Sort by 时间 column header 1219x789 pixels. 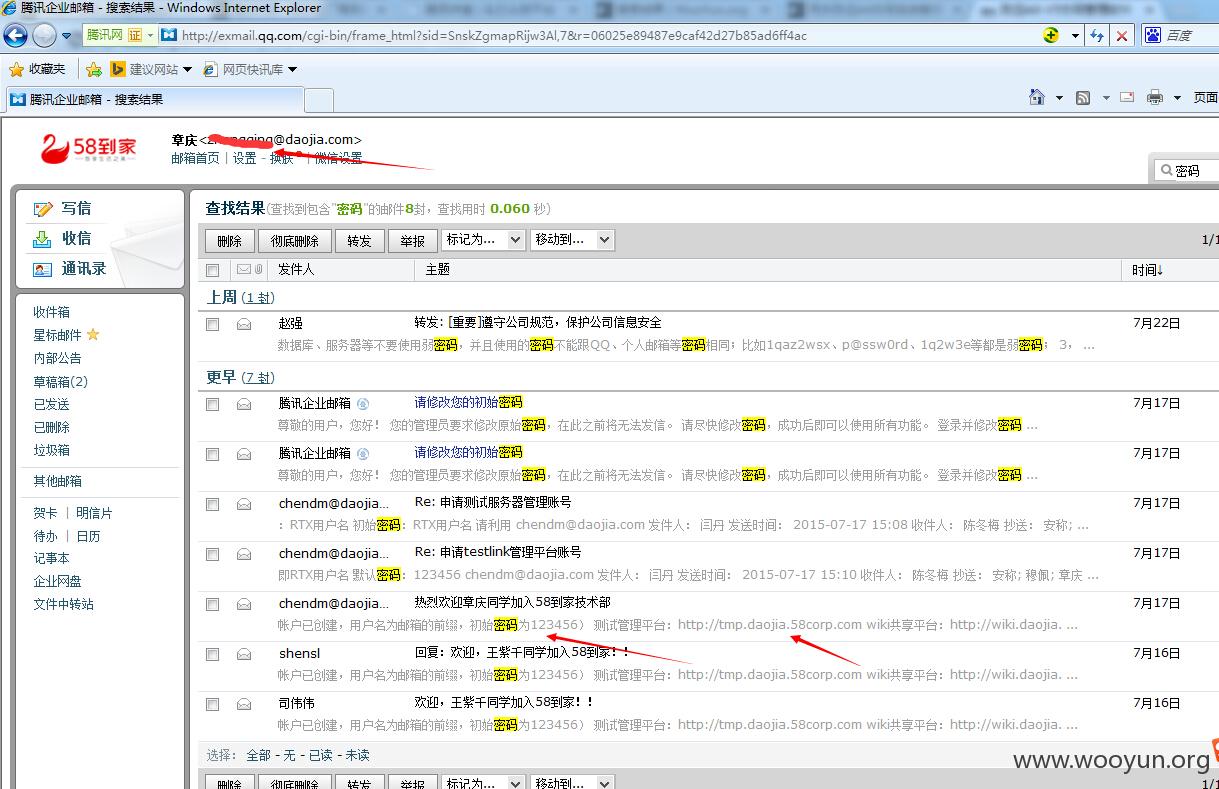coord(1147,270)
